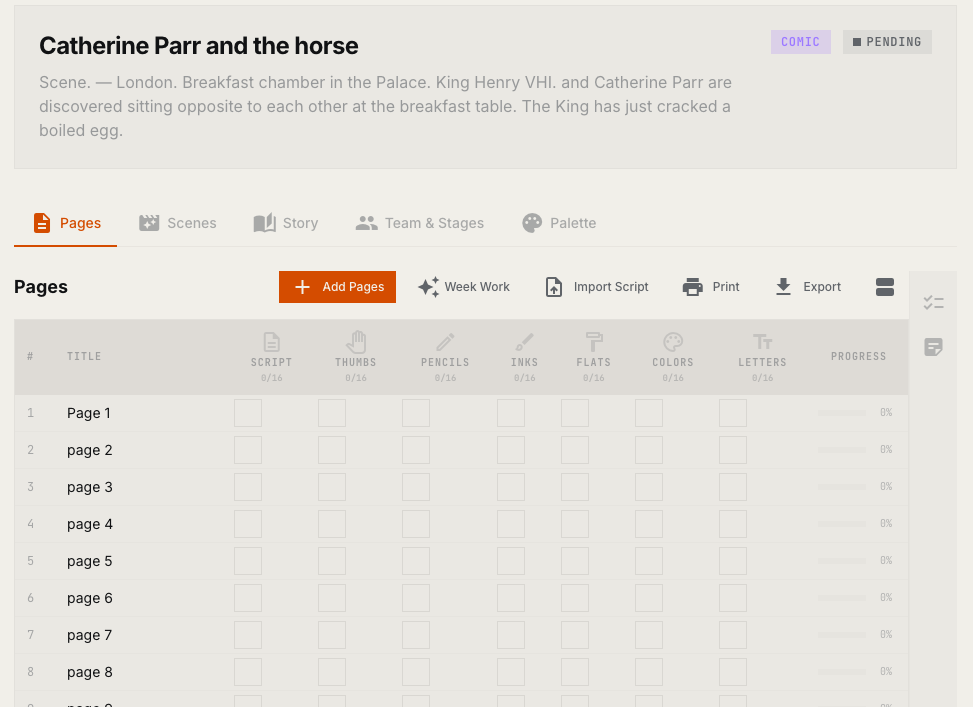Viewport: 973px width, 707px height.
Task: Click the Export download arrow icon
Action: (x=784, y=287)
